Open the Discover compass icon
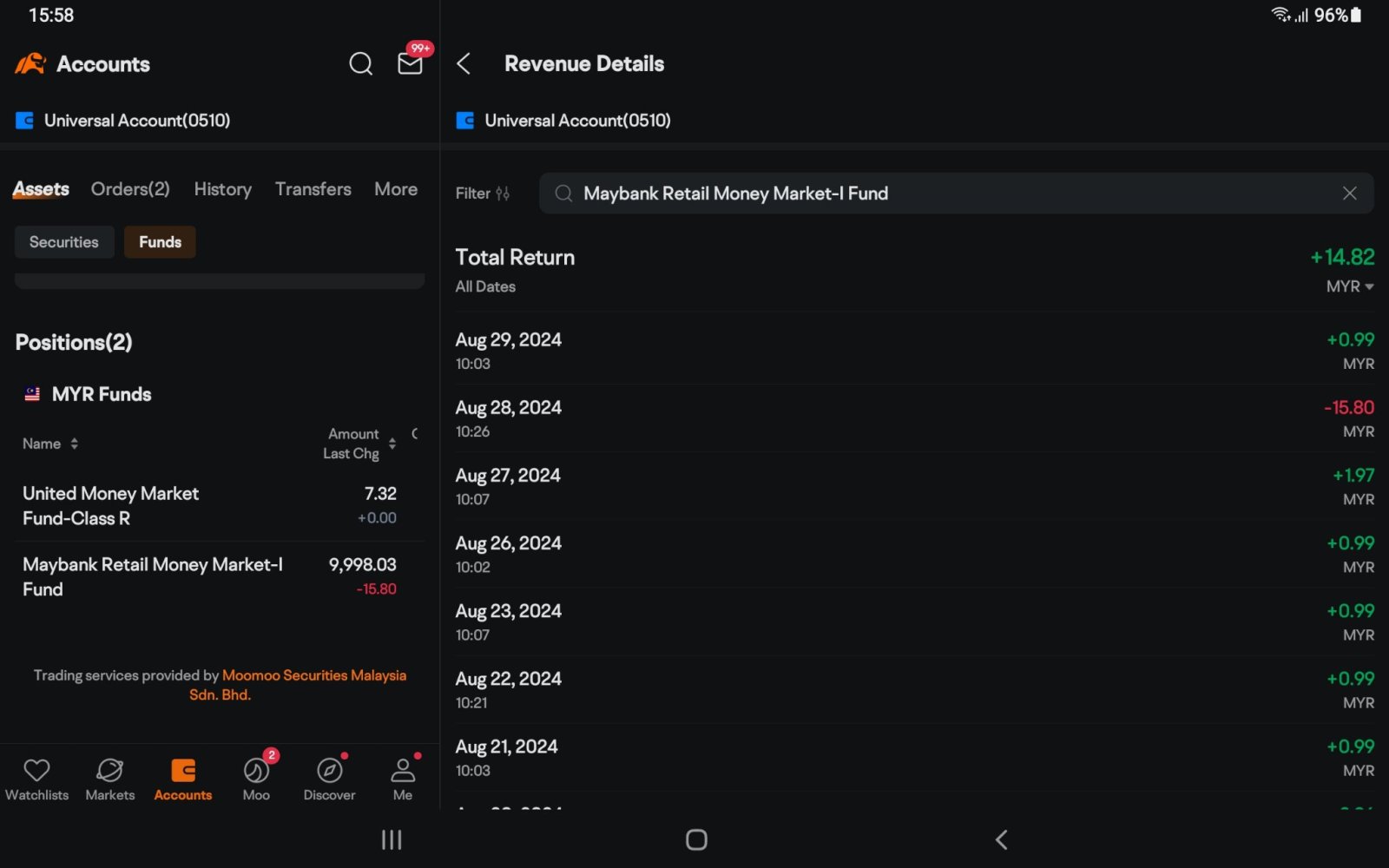 coord(330,770)
